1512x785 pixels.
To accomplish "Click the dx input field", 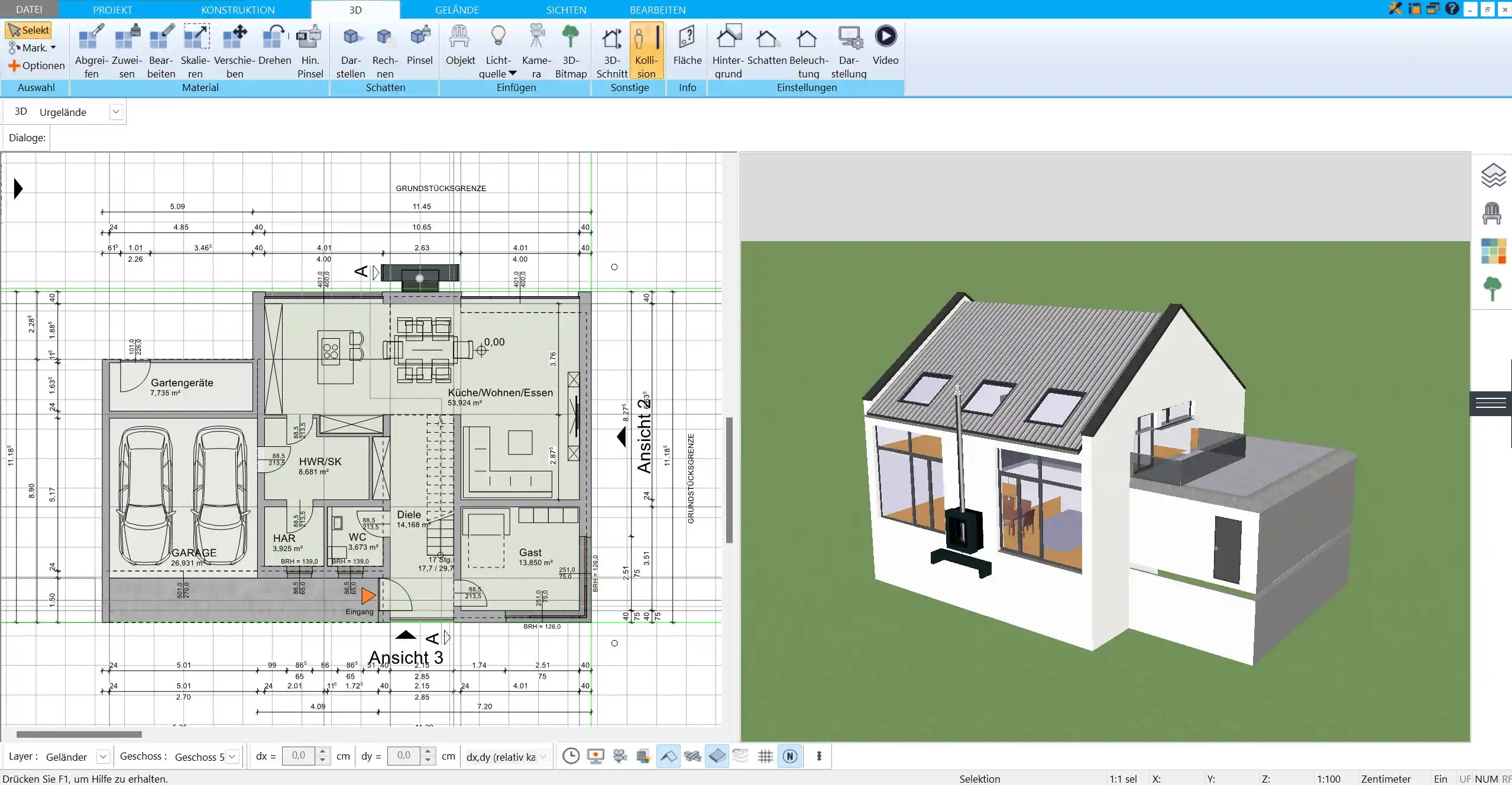I will point(299,756).
